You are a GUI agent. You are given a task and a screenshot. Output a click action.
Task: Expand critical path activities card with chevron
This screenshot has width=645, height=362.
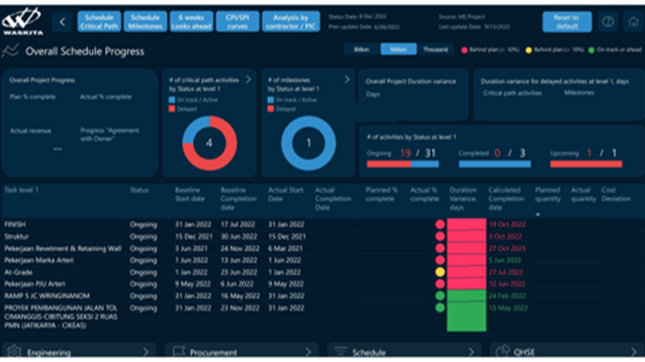248,79
